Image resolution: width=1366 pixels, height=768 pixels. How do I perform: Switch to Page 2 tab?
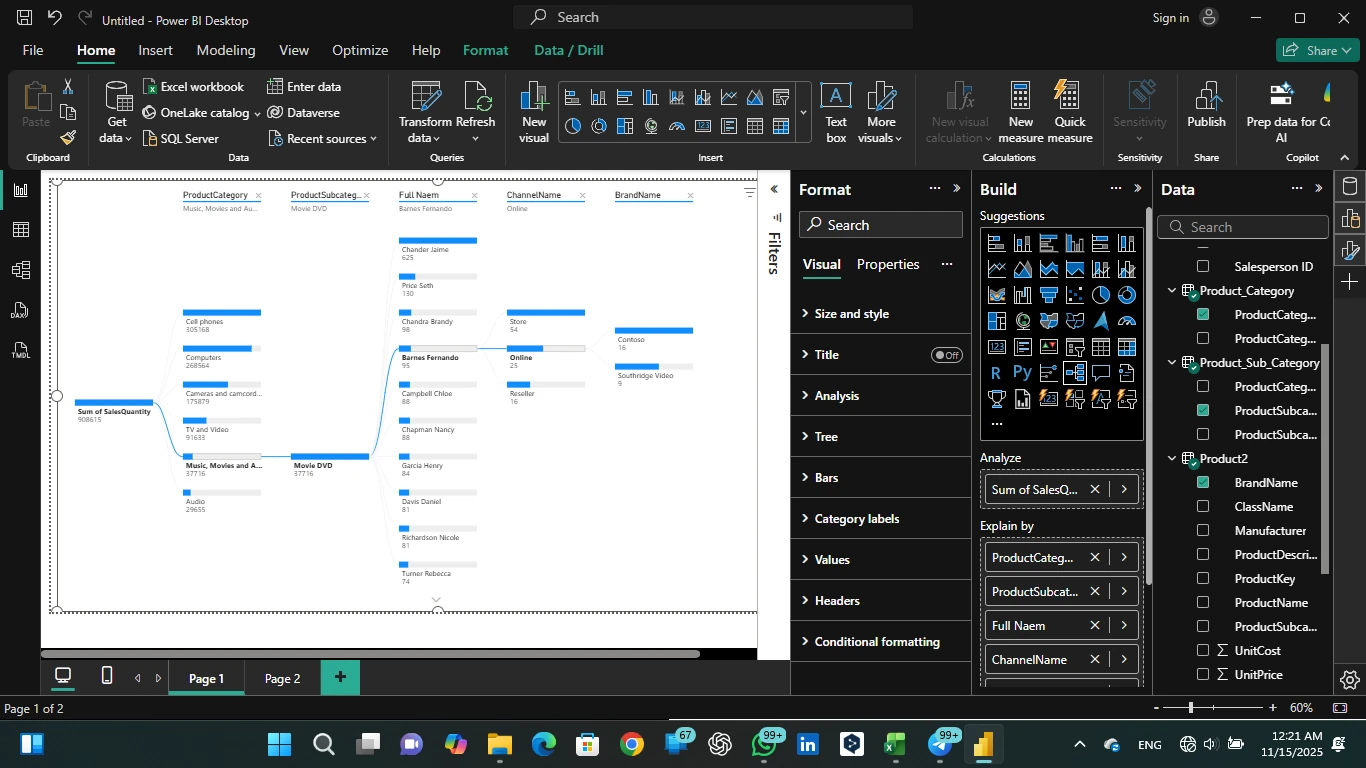(x=282, y=678)
